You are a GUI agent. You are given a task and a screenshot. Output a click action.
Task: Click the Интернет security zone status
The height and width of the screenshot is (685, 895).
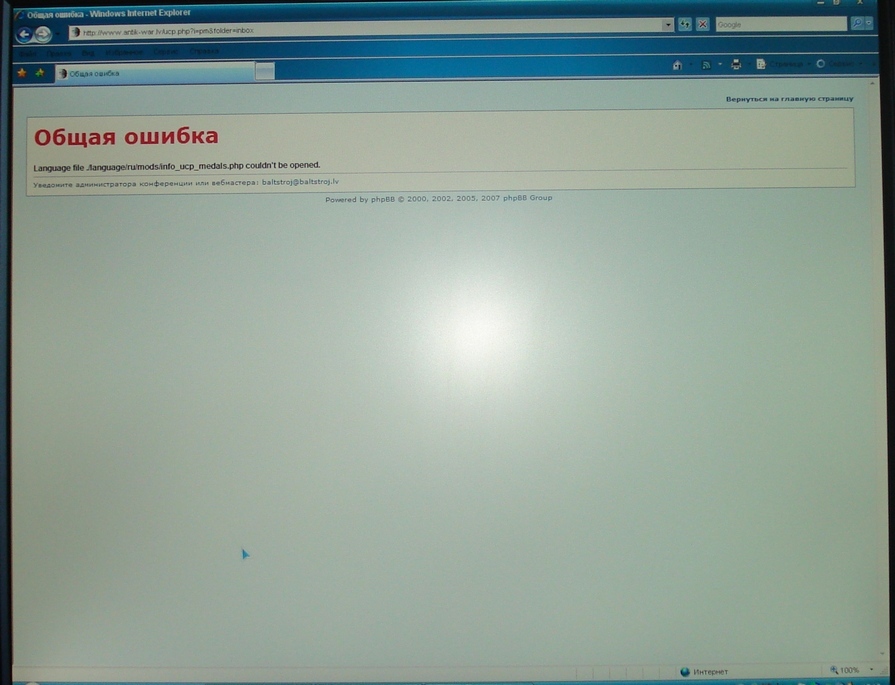tap(704, 672)
